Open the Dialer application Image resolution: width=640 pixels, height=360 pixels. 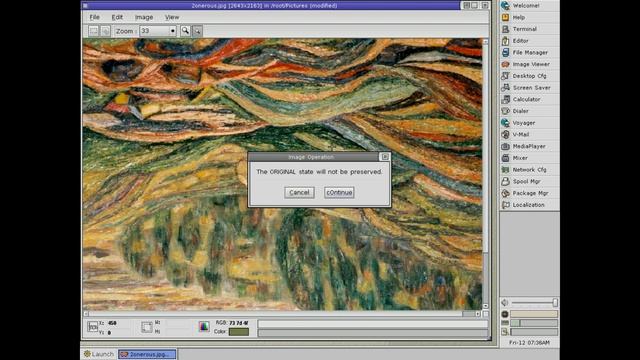point(529,111)
